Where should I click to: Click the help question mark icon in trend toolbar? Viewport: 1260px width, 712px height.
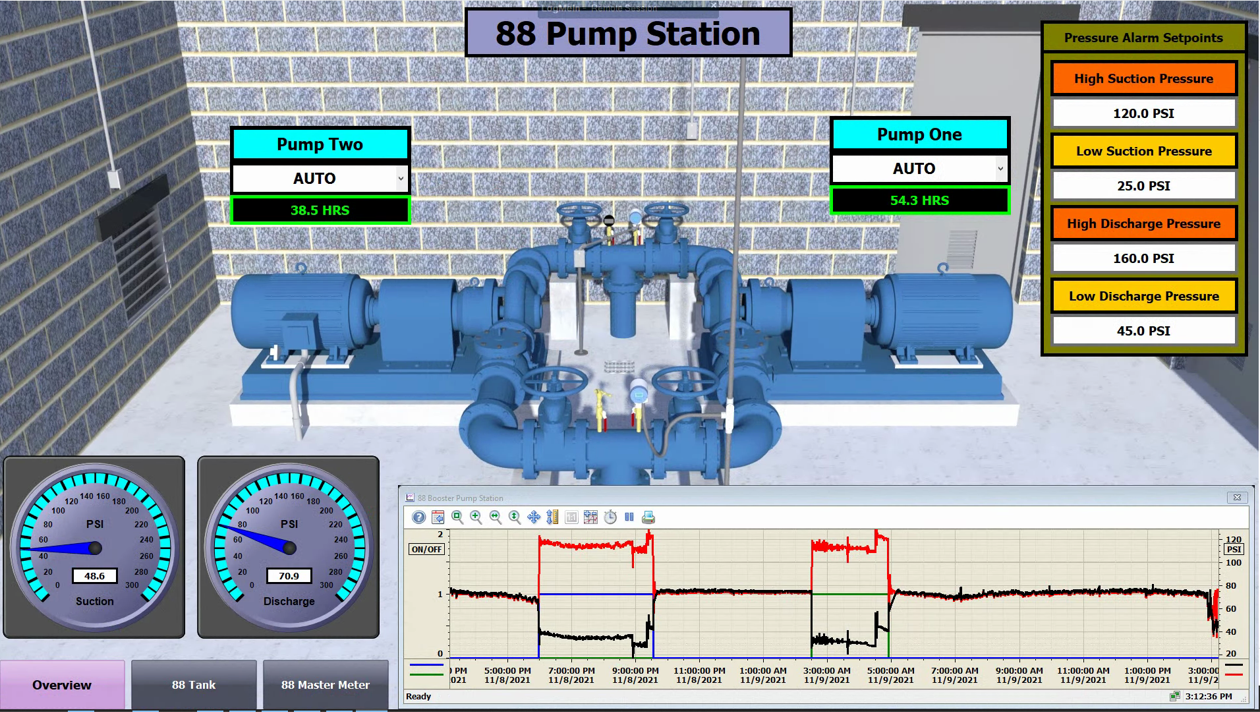(419, 517)
